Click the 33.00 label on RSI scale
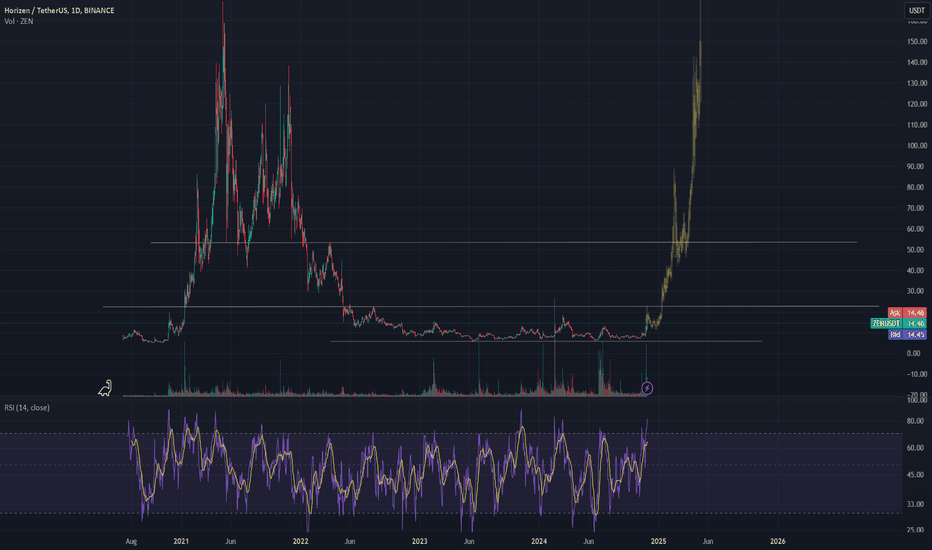This screenshot has height=550, width=932. (916, 504)
